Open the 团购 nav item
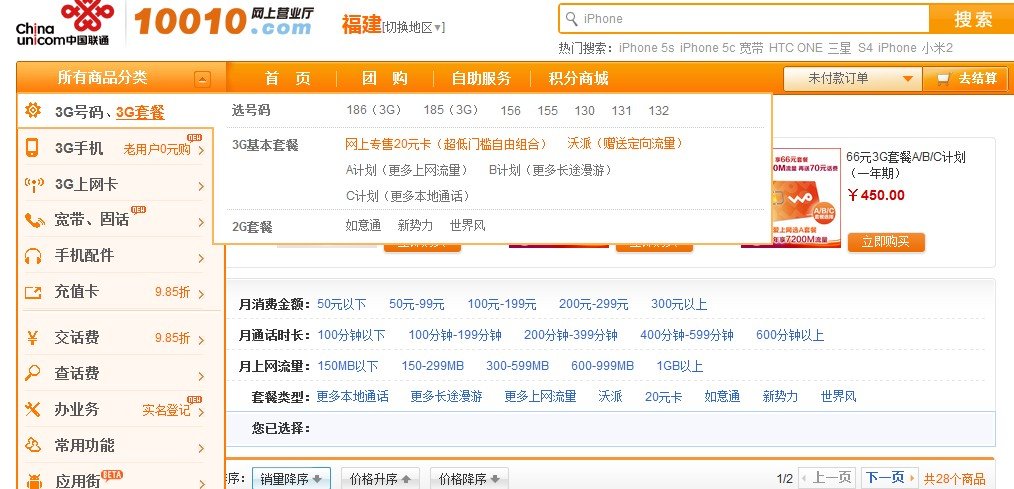The image size is (1014, 489). [384, 79]
